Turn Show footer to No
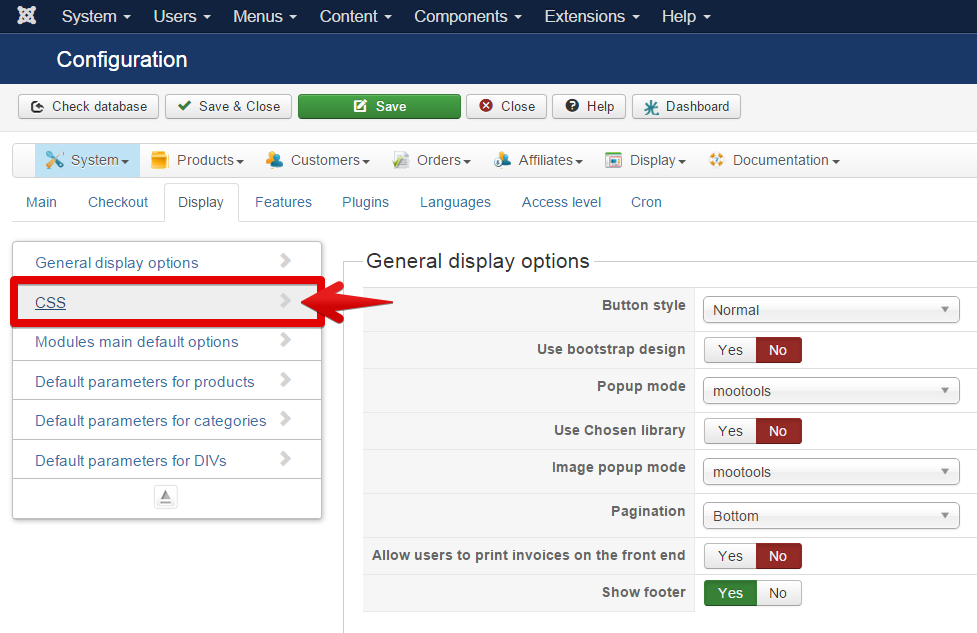 (x=778, y=593)
